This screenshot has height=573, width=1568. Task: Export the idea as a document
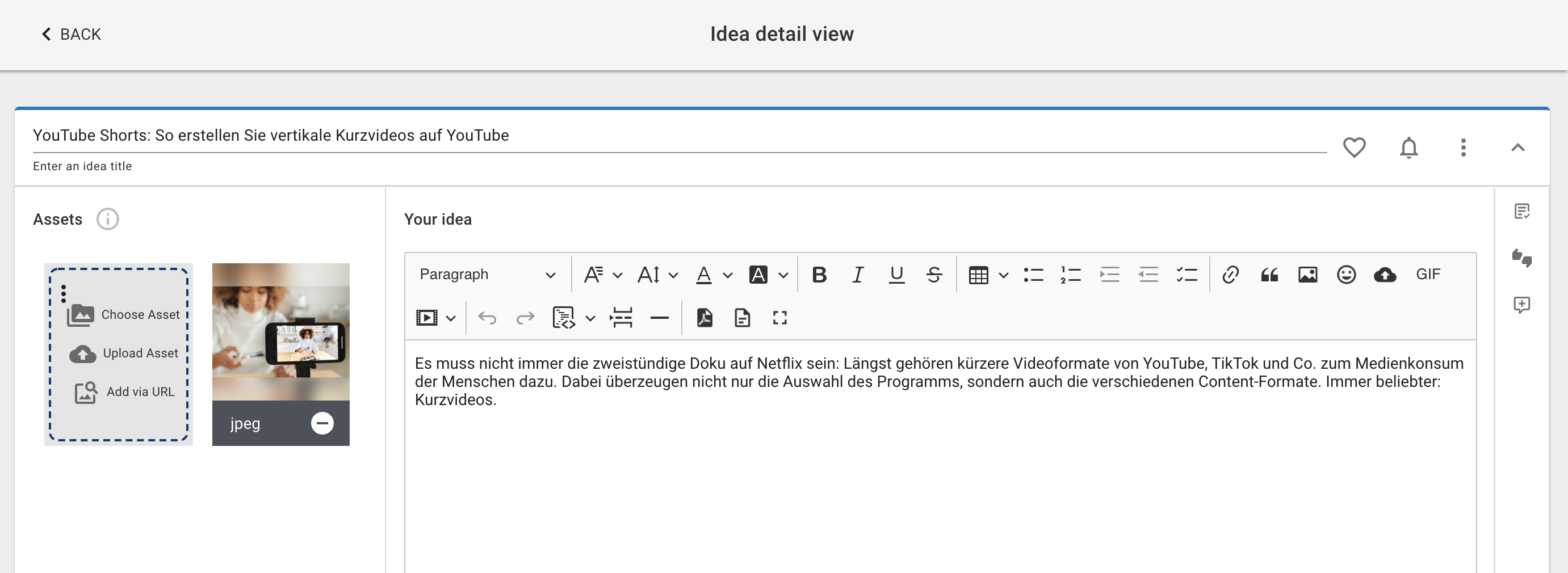(742, 318)
